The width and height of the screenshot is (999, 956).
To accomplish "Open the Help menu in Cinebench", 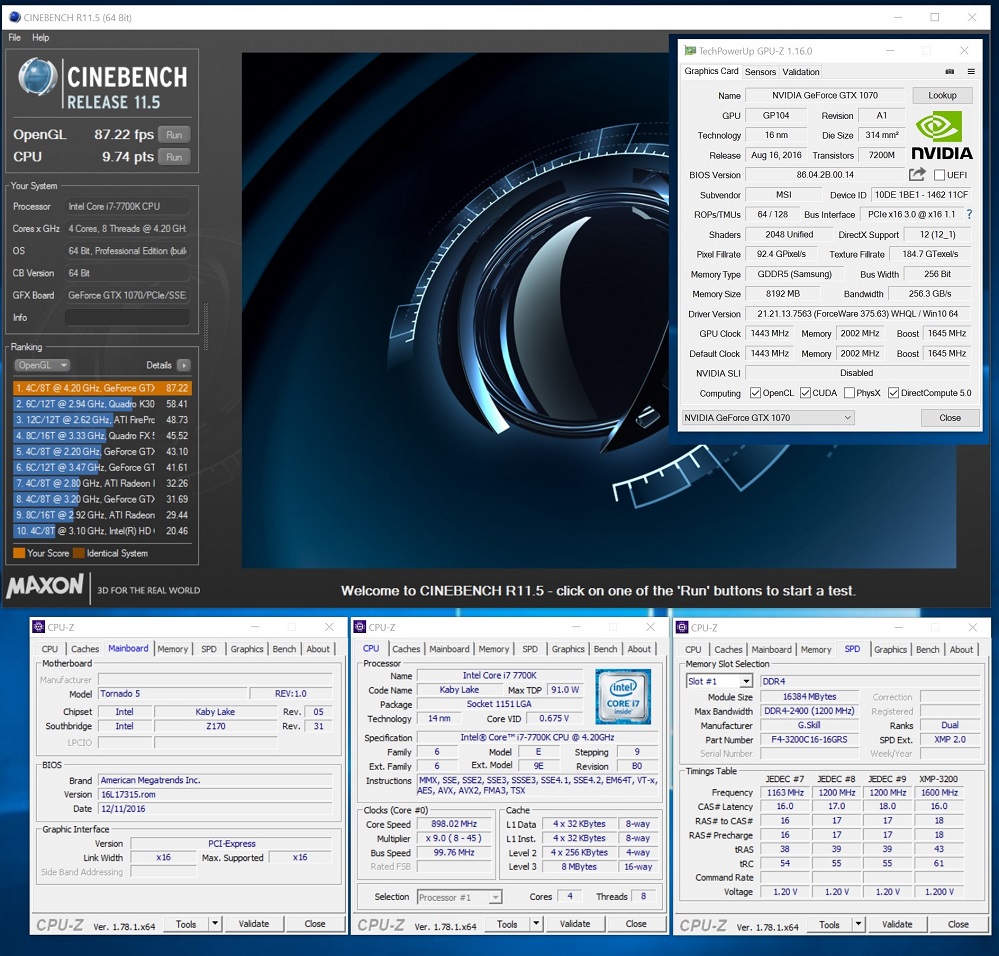I will (x=40, y=38).
